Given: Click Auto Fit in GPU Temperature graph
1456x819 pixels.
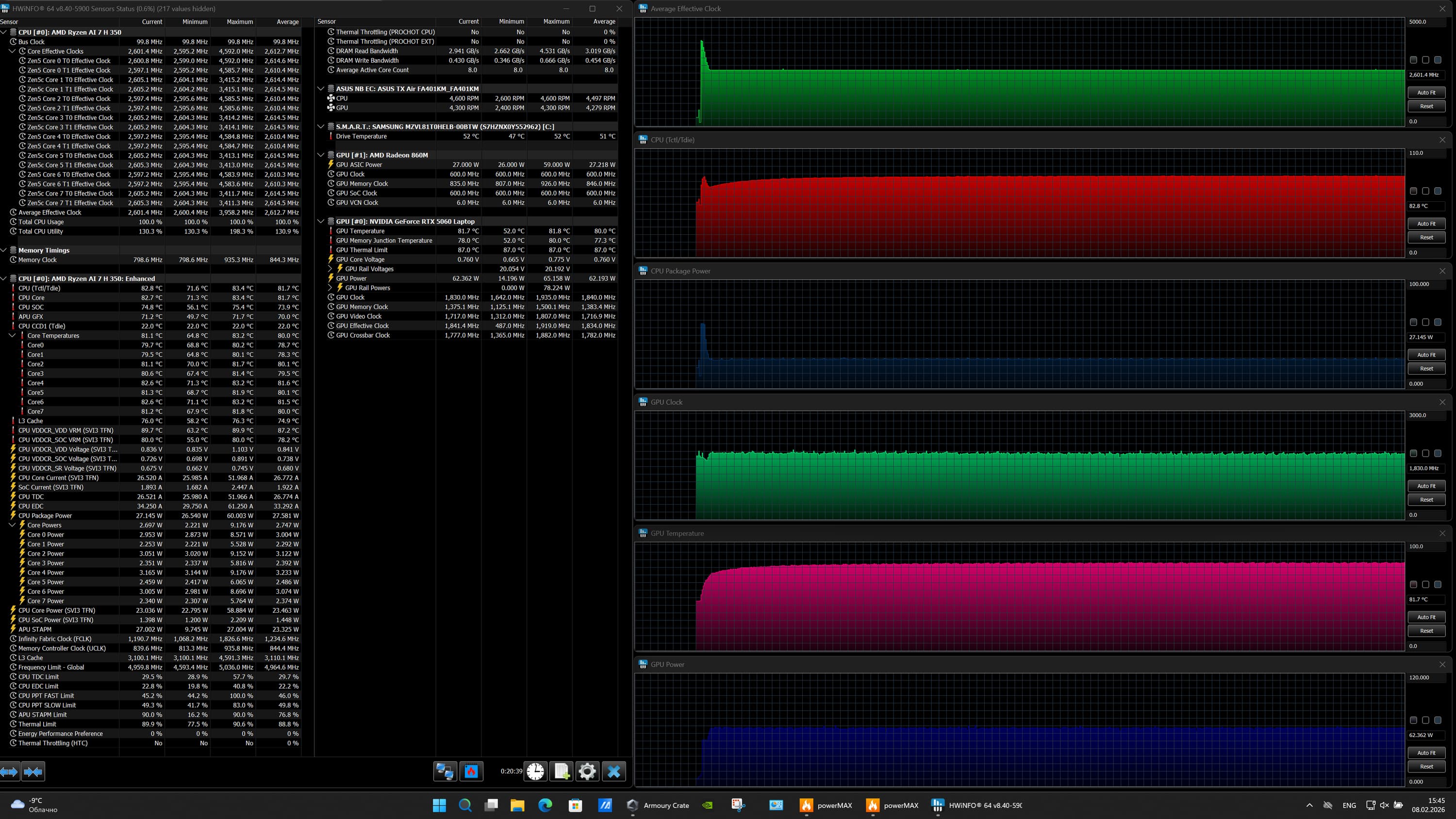Looking at the screenshot, I should [x=1426, y=617].
